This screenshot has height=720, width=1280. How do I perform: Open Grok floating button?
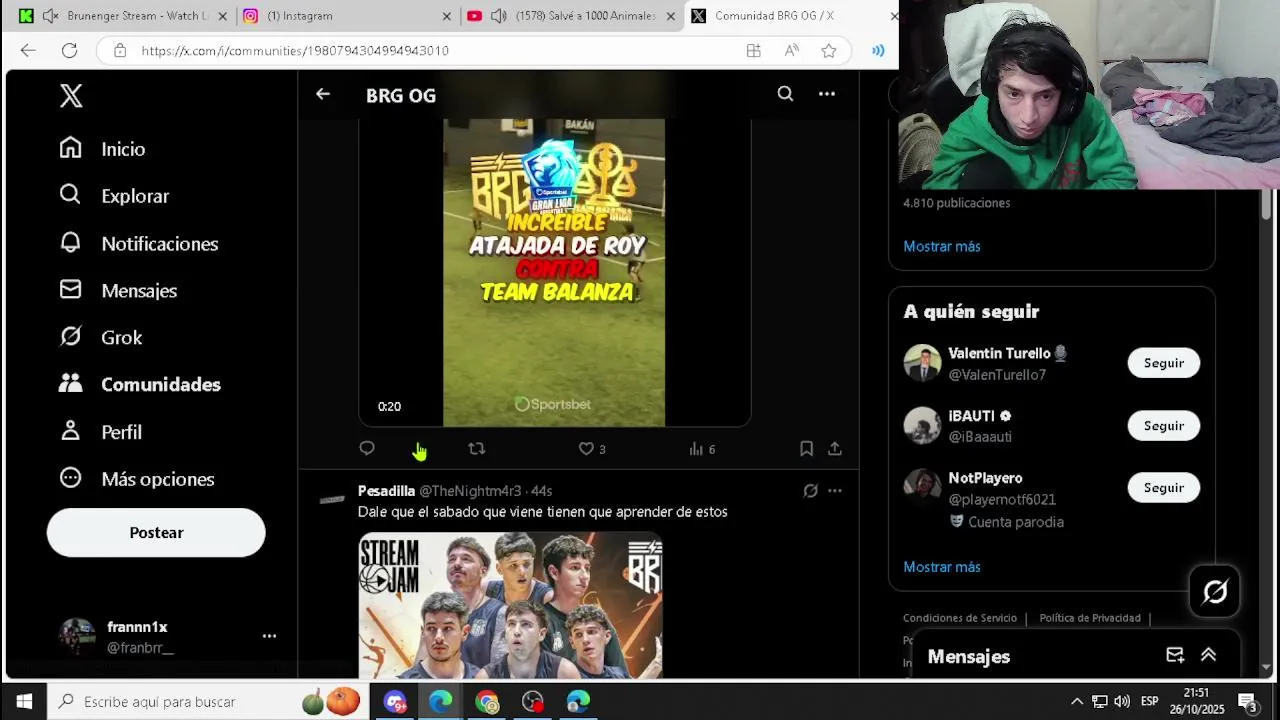pyautogui.click(x=1215, y=592)
